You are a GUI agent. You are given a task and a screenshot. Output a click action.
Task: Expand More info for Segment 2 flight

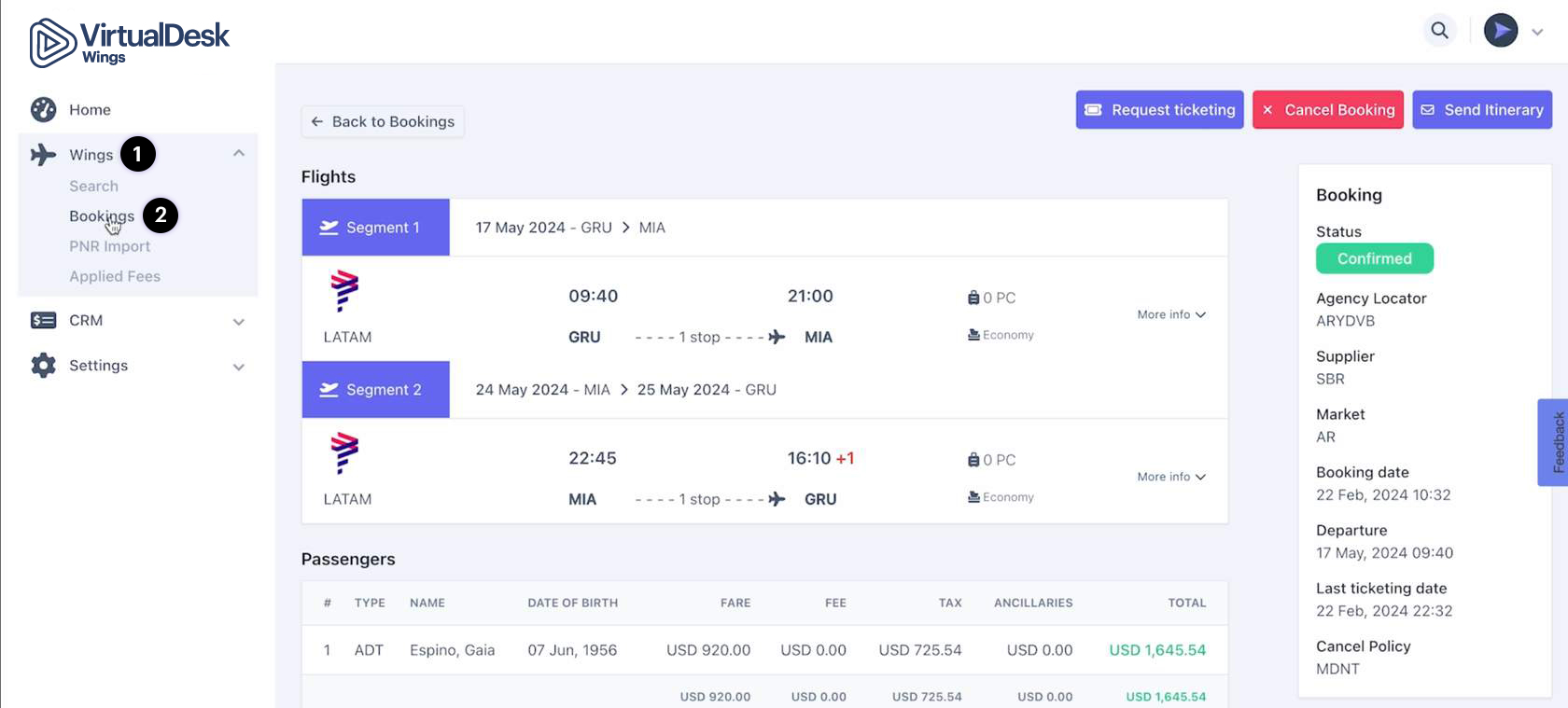(x=1170, y=478)
